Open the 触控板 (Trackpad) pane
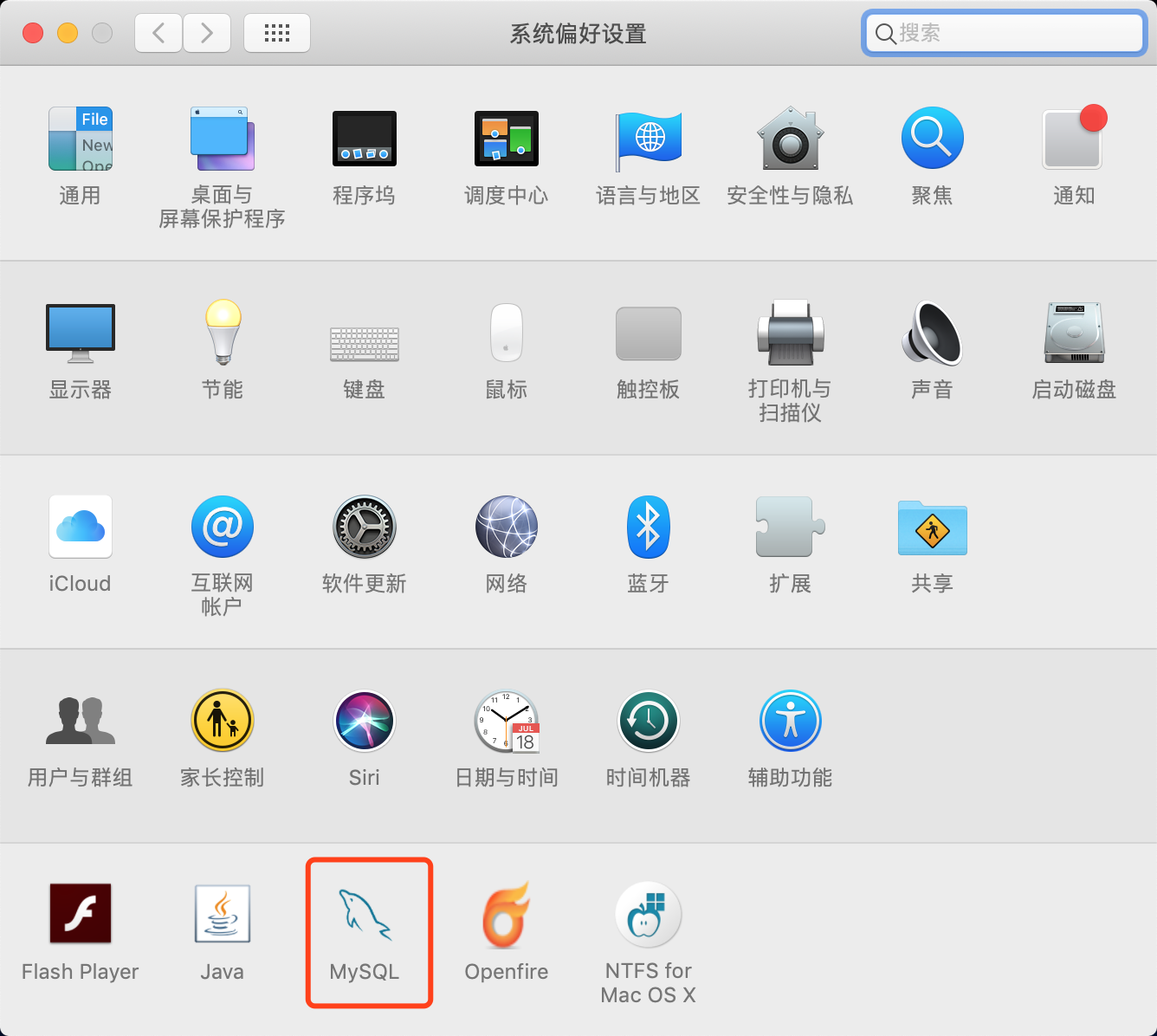 pyautogui.click(x=649, y=333)
